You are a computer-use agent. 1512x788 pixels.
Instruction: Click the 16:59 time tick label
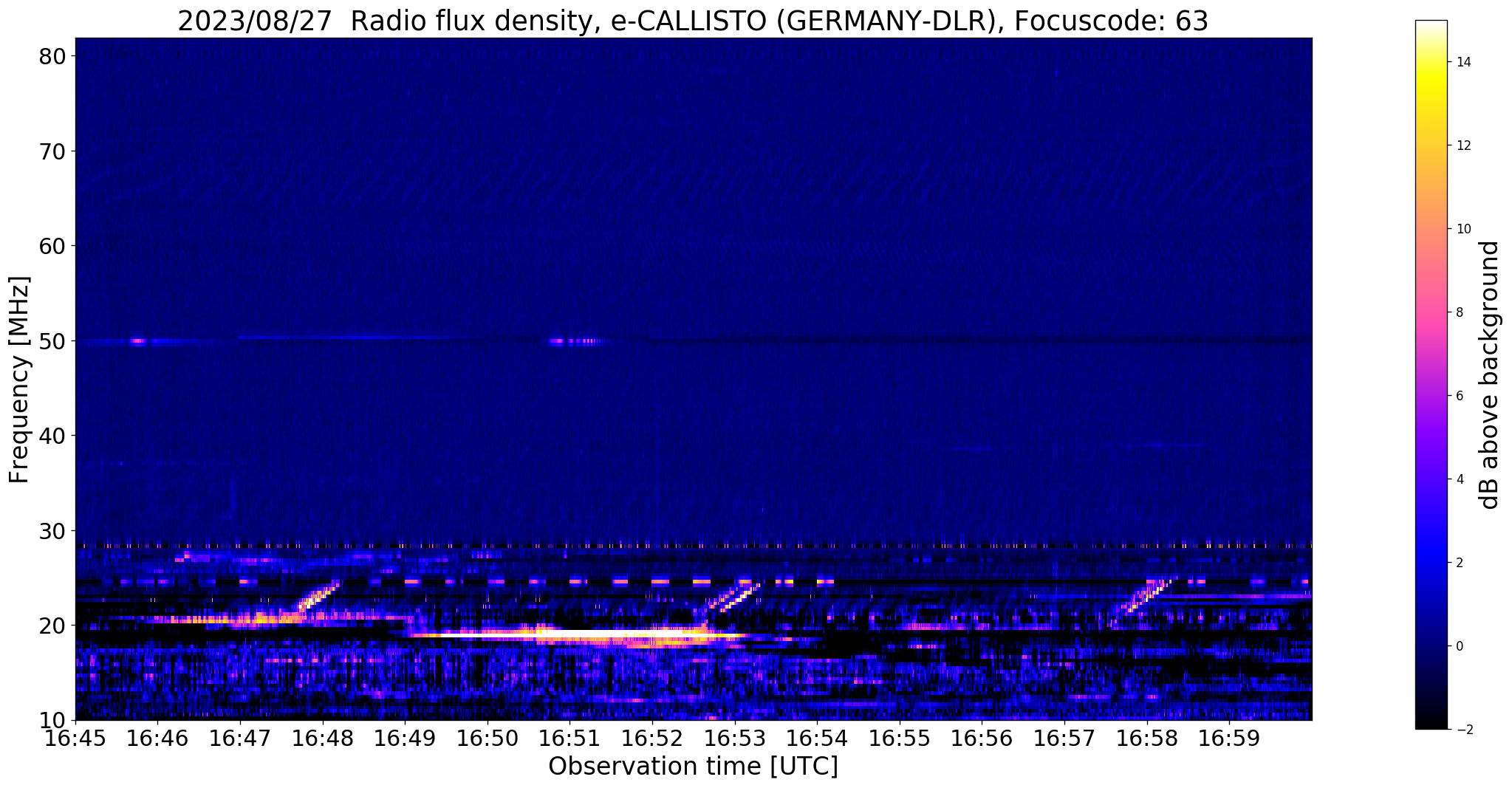pos(1229,739)
